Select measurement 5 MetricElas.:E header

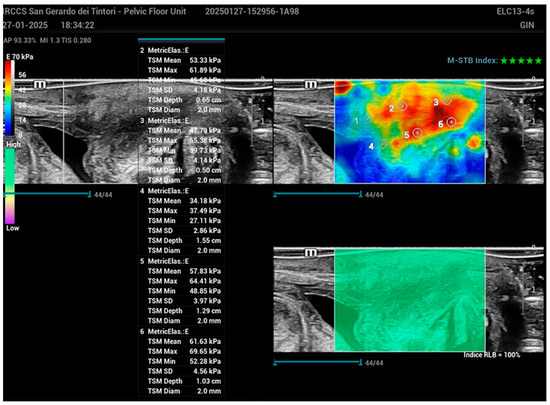[164, 261]
